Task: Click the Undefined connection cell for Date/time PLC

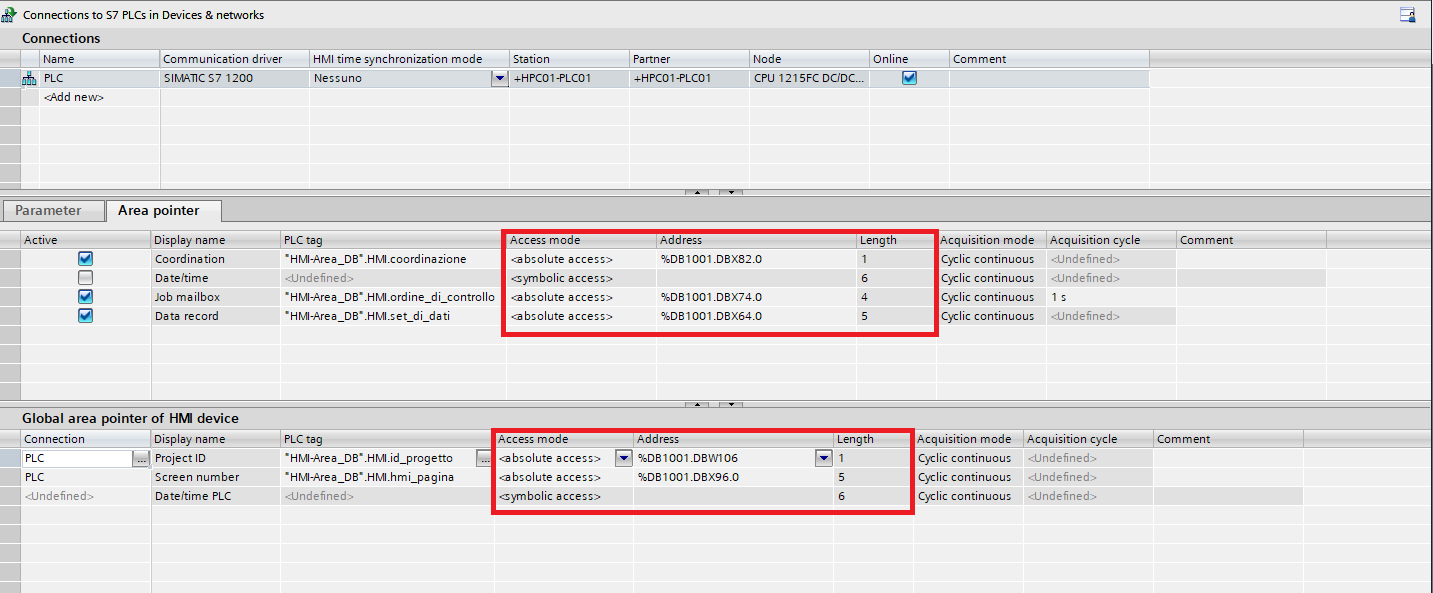Action: click(86, 496)
